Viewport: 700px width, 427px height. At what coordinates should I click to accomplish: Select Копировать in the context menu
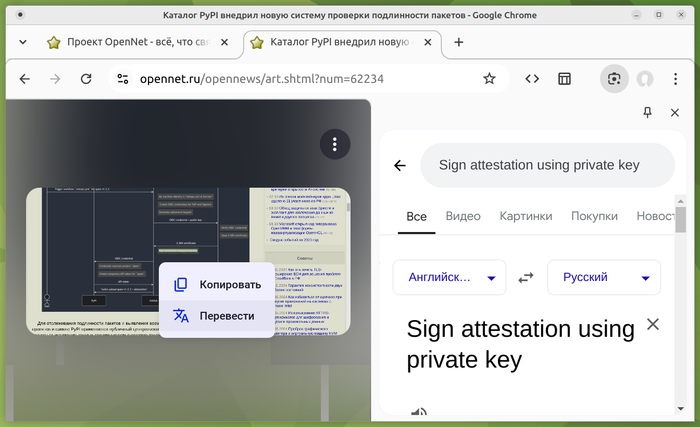(x=217, y=285)
